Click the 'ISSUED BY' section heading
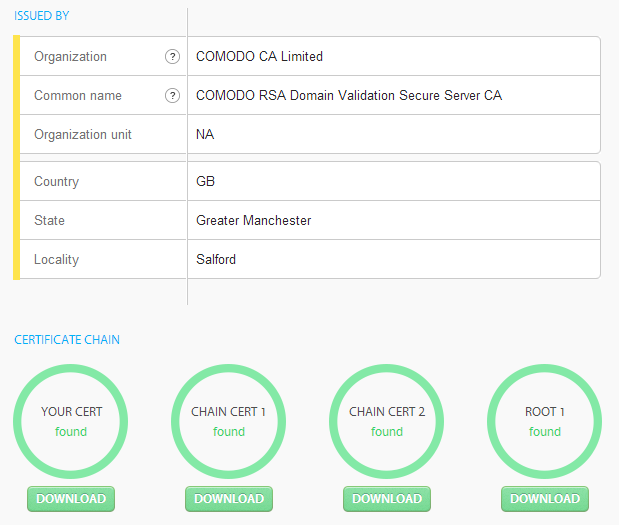Screen dimensions: 619x525 click(x=41, y=16)
